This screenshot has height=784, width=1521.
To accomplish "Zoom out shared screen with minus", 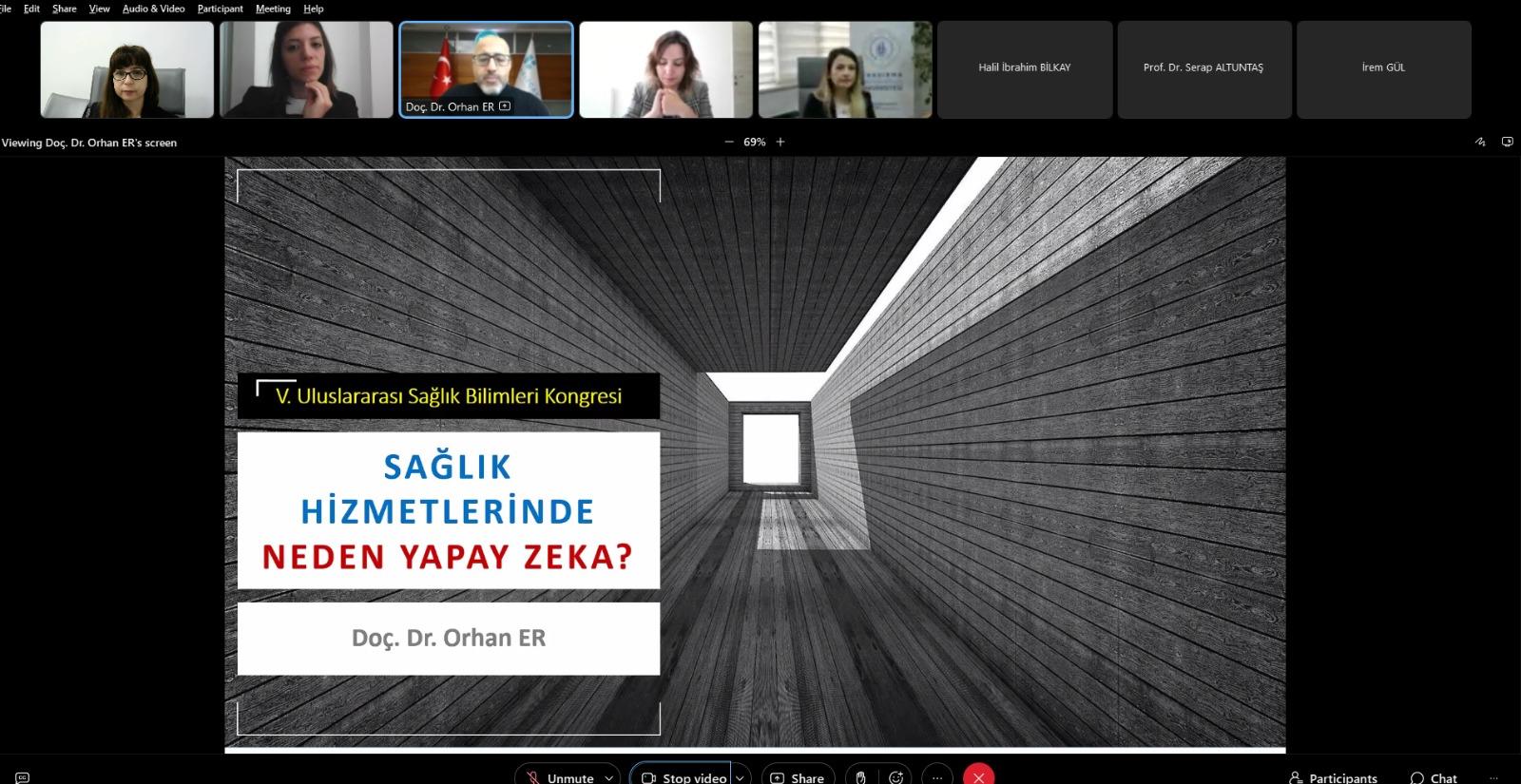I will (729, 142).
